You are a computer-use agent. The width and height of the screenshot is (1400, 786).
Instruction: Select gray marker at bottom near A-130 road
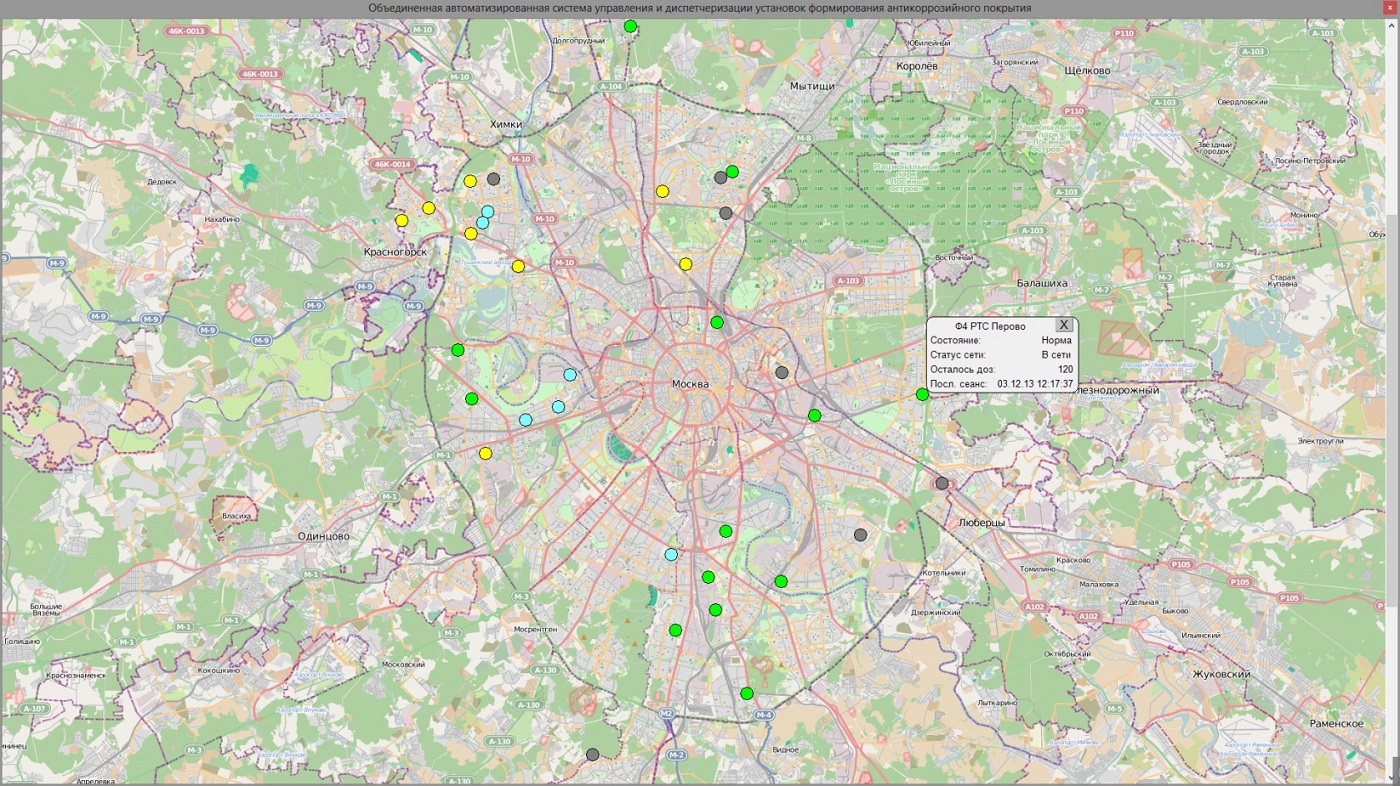(x=592, y=755)
